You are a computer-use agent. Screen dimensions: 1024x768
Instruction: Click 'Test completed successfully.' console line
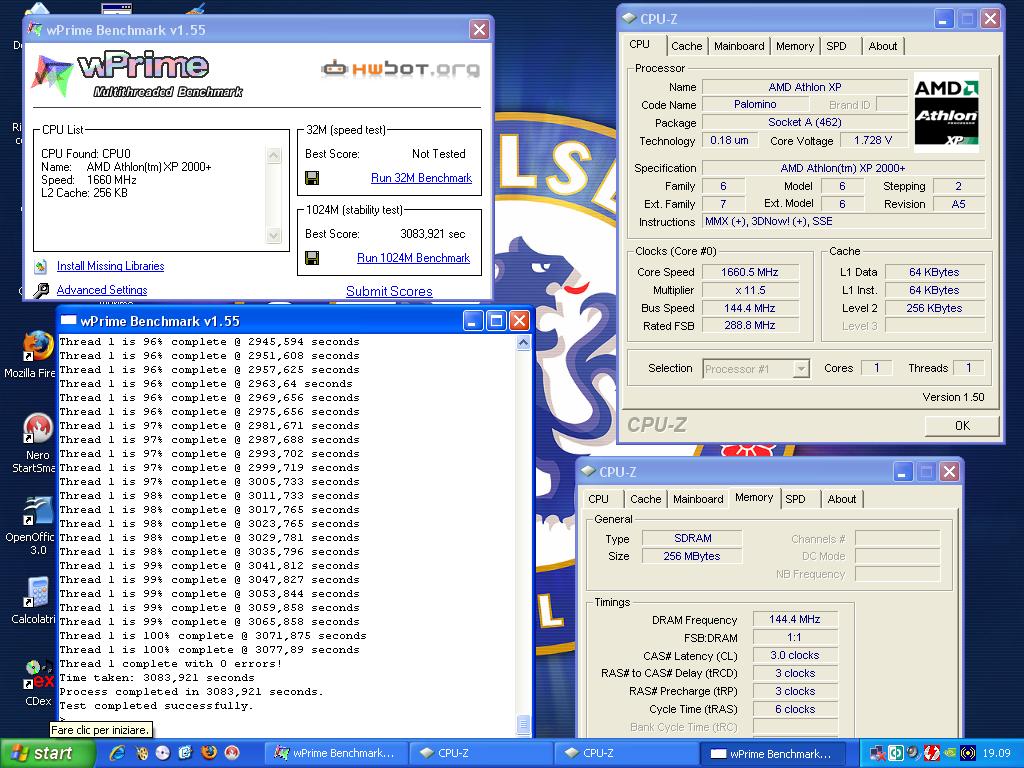[156, 706]
